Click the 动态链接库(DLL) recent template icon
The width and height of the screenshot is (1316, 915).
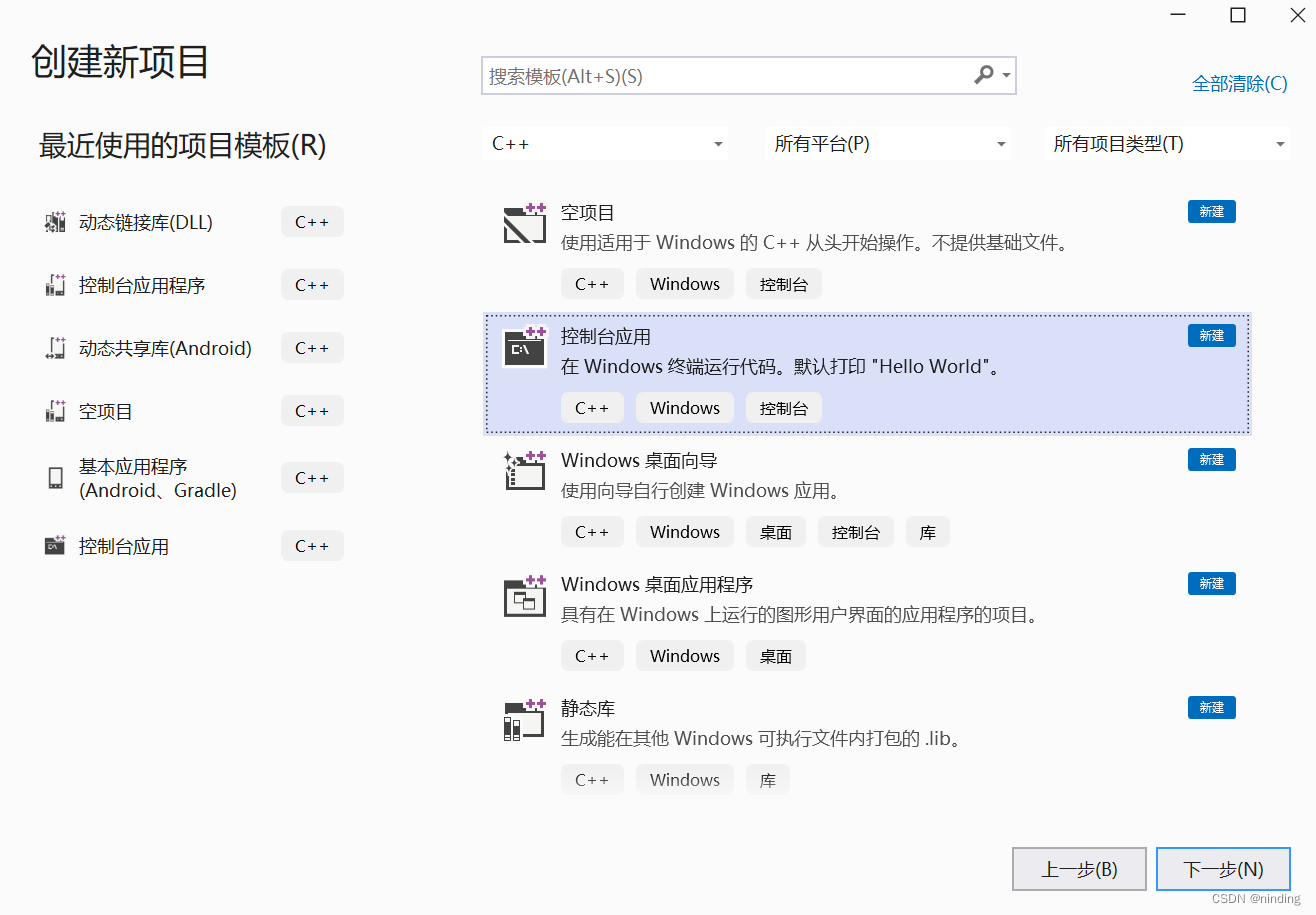[55, 223]
